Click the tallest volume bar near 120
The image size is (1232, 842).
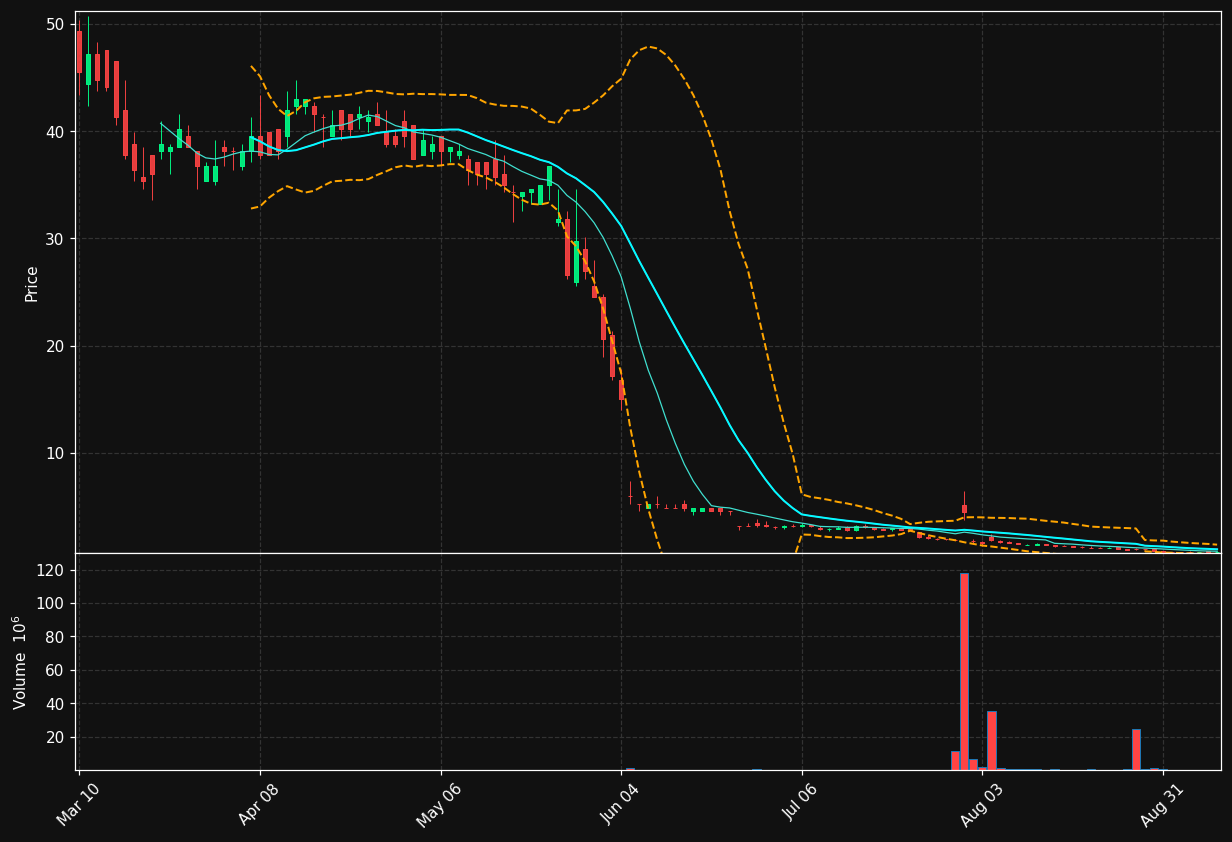point(964,671)
